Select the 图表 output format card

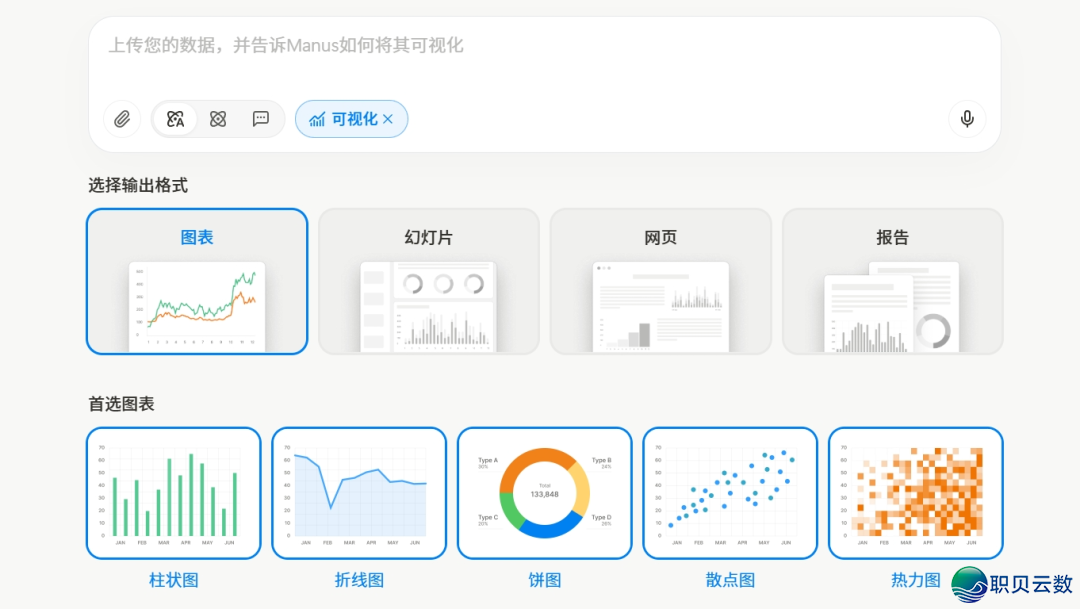(x=197, y=281)
